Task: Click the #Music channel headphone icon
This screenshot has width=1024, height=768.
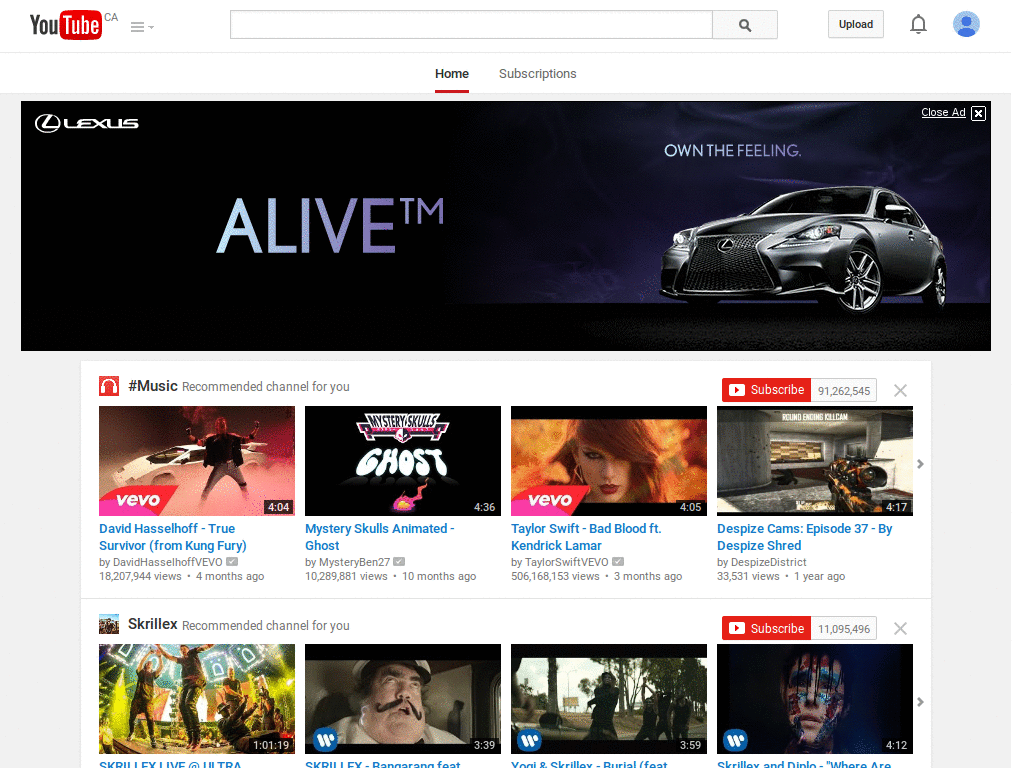Action: pyautogui.click(x=109, y=386)
